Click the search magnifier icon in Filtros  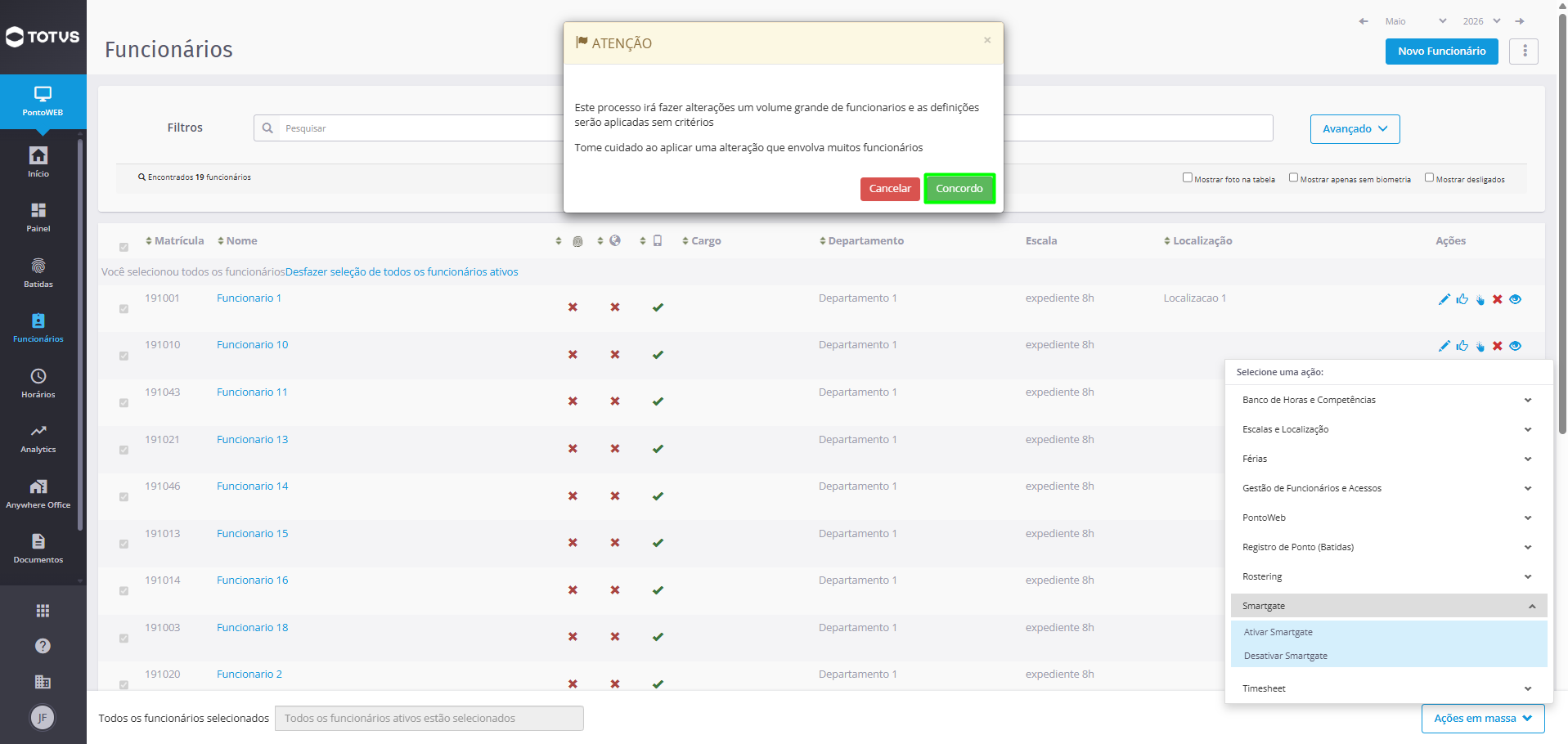[x=267, y=128]
